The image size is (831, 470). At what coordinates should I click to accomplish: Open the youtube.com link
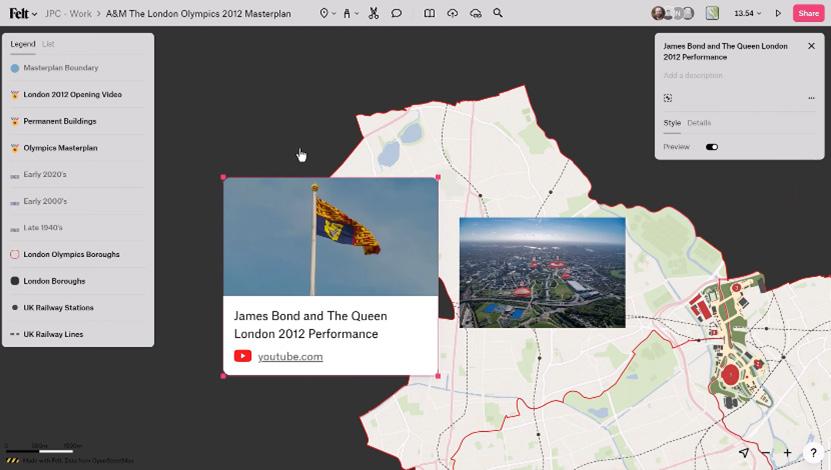290,357
